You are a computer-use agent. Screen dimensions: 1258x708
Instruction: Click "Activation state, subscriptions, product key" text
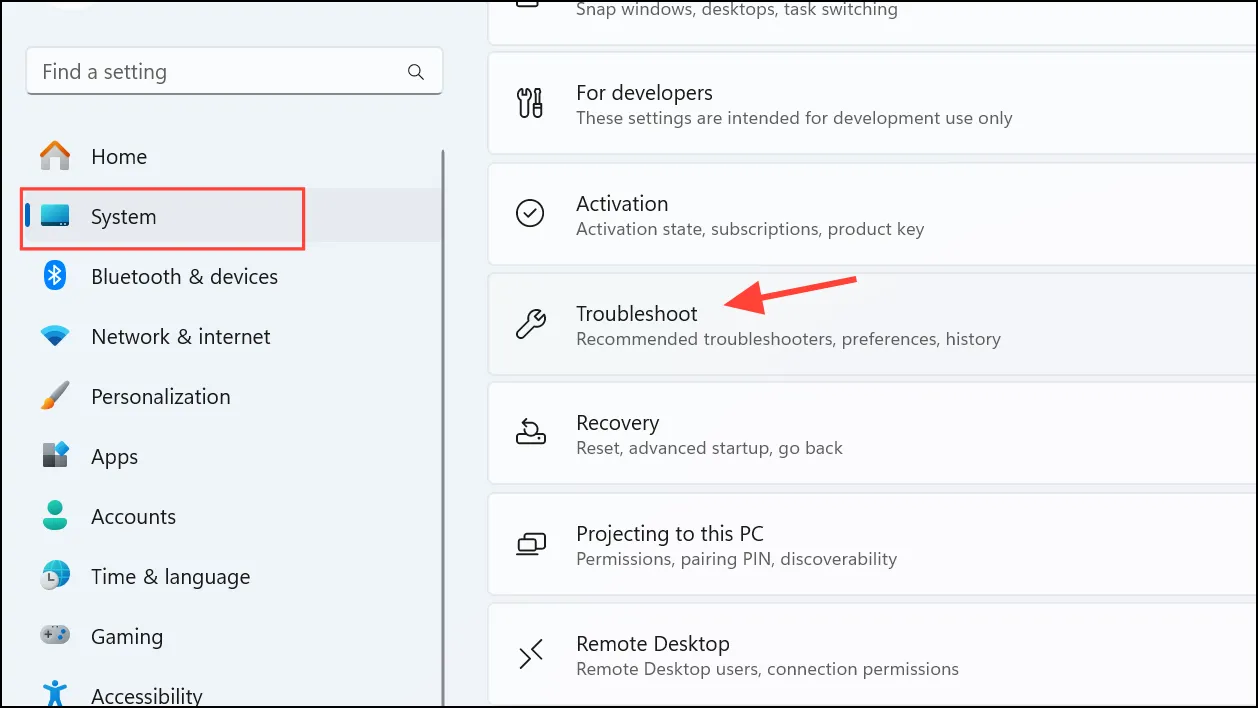(750, 229)
